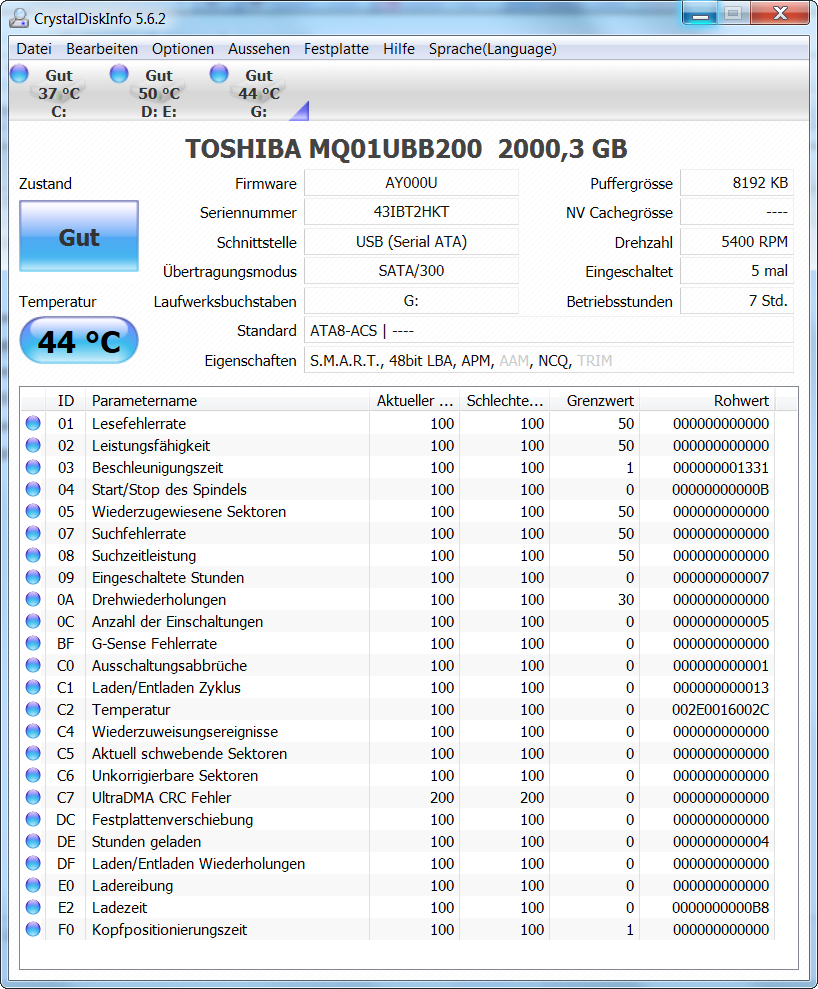Click the status orb in the Beschleunigungszeit row

[x=33, y=467]
